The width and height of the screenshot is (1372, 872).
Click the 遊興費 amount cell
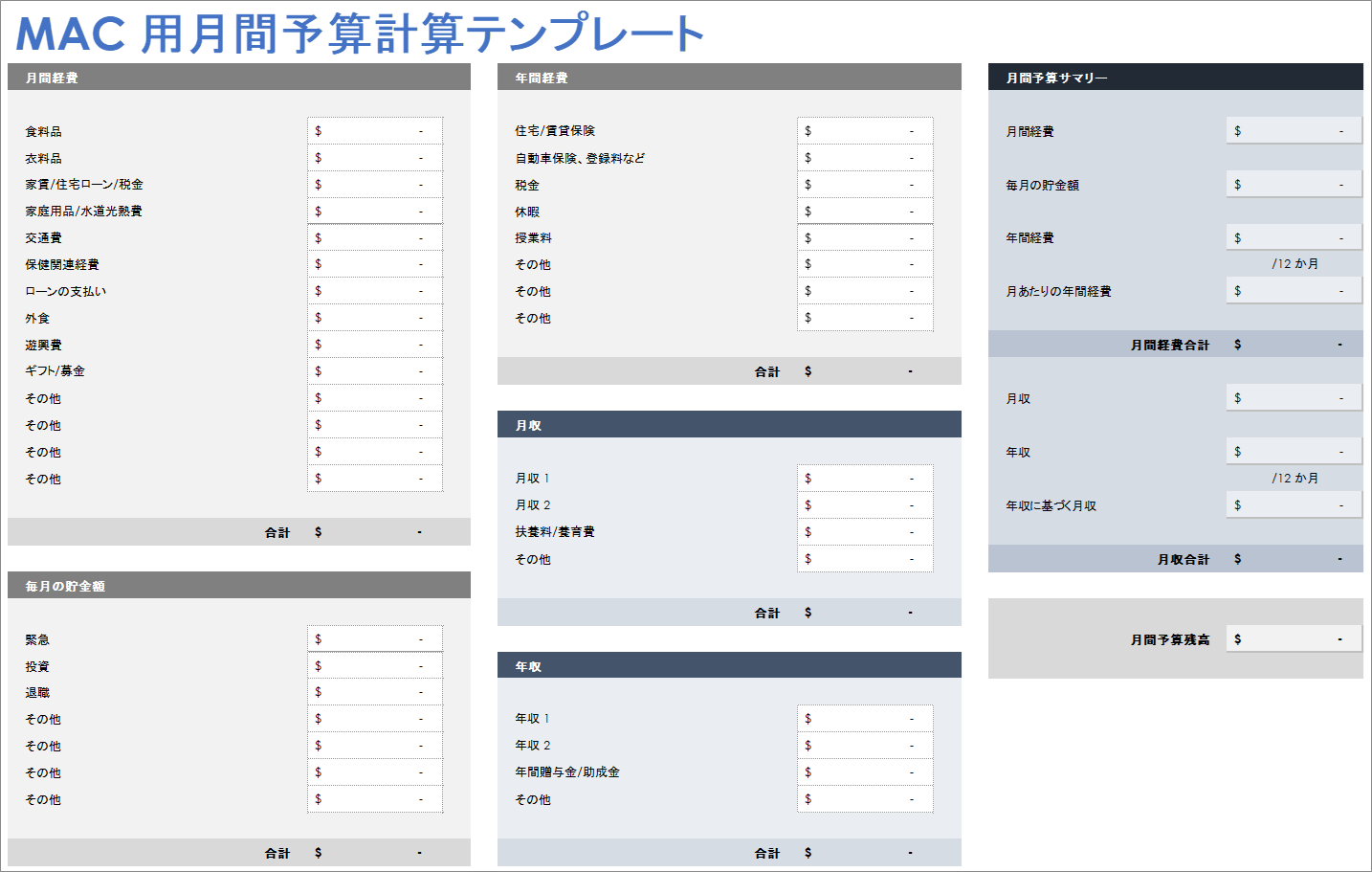375,345
